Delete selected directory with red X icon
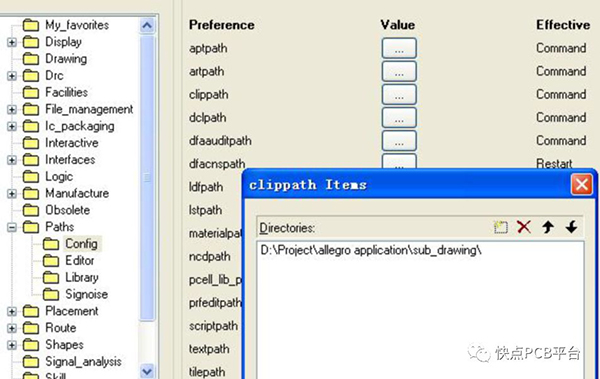 524,227
